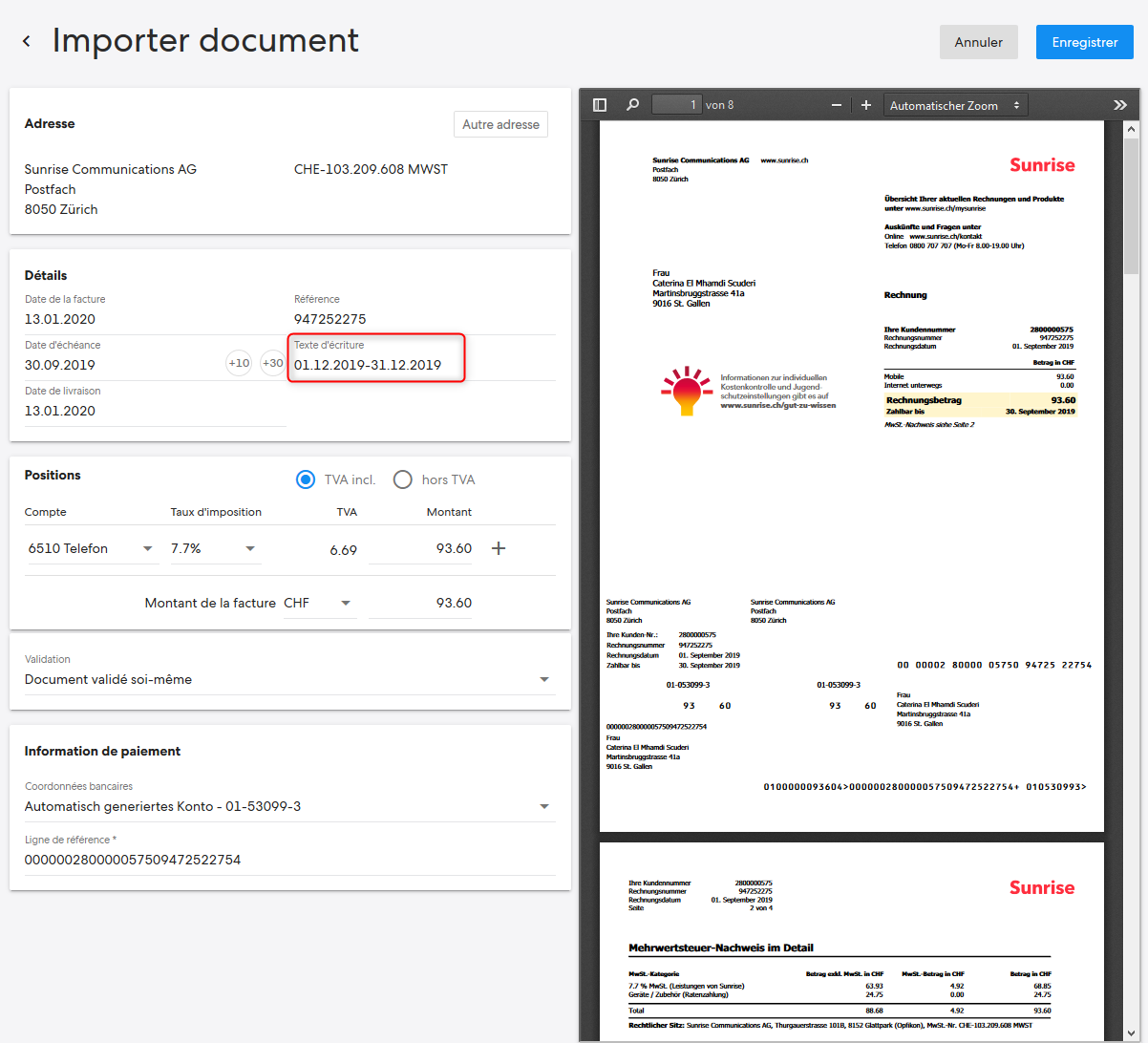Open the Automatischer Zoom selector
The height and width of the screenshot is (1043, 1148).
pyautogui.click(x=956, y=105)
